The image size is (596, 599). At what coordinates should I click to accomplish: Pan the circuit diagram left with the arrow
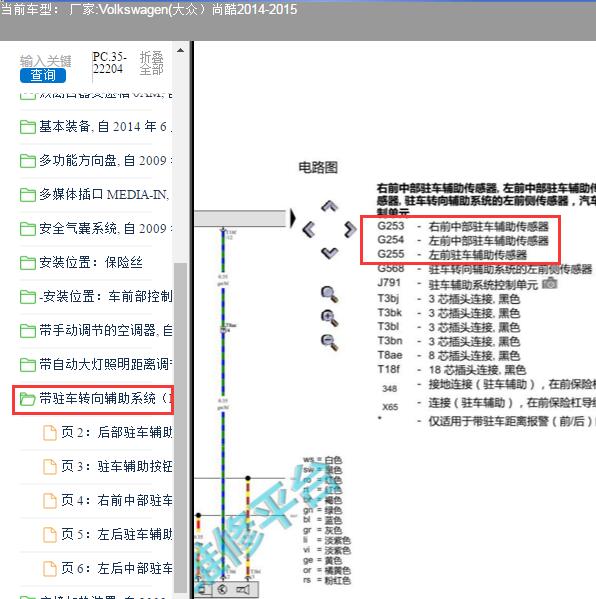pyautogui.click(x=309, y=229)
